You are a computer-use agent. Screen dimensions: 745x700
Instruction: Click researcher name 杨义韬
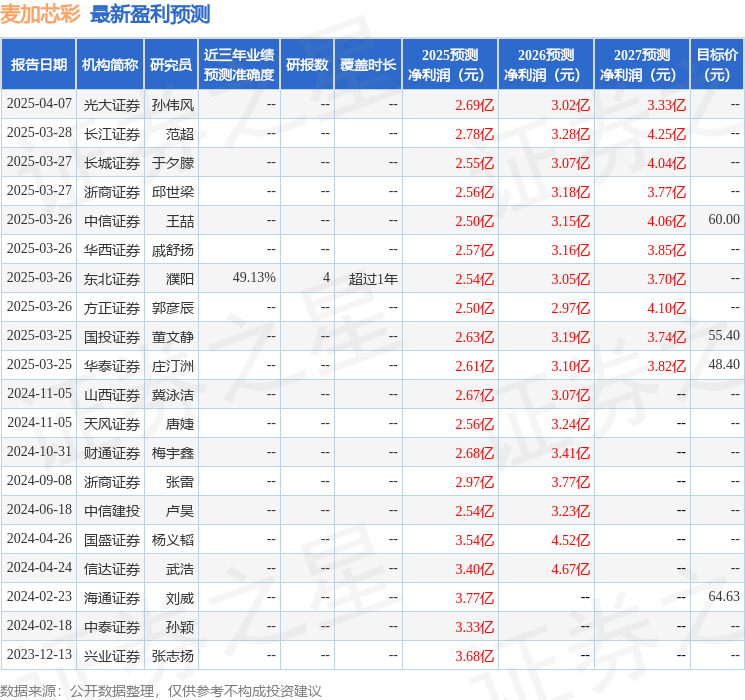(x=173, y=540)
